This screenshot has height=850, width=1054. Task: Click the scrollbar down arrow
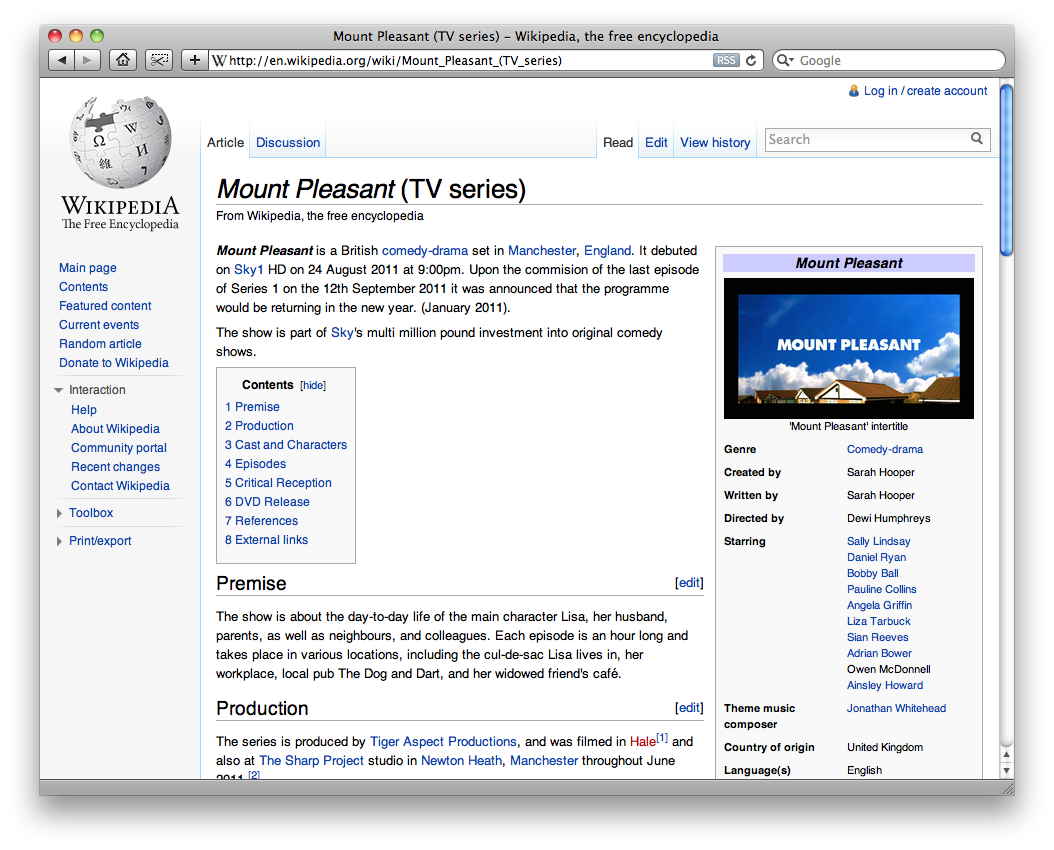tap(1006, 771)
